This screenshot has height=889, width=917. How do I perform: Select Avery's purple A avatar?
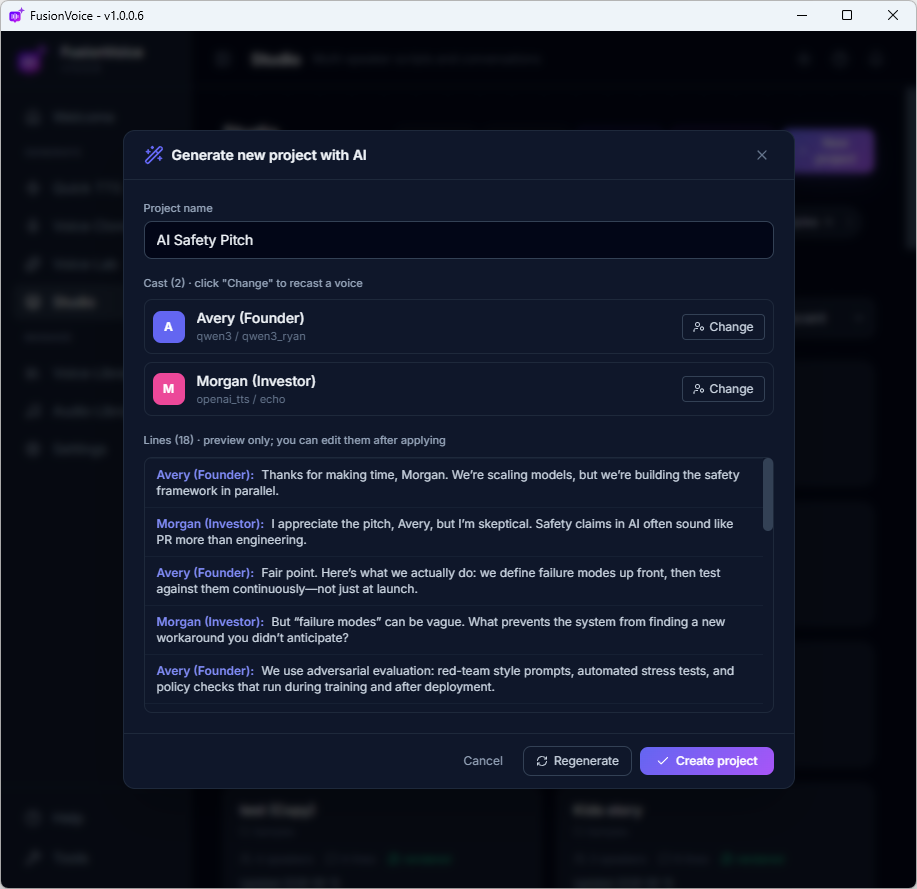(168, 327)
